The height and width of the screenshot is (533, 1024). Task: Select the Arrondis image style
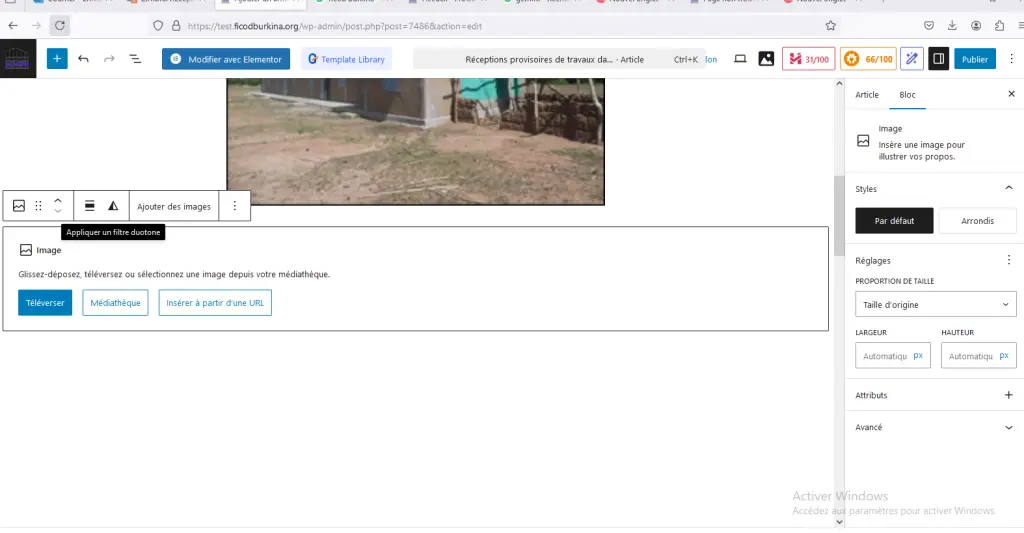[977, 221]
